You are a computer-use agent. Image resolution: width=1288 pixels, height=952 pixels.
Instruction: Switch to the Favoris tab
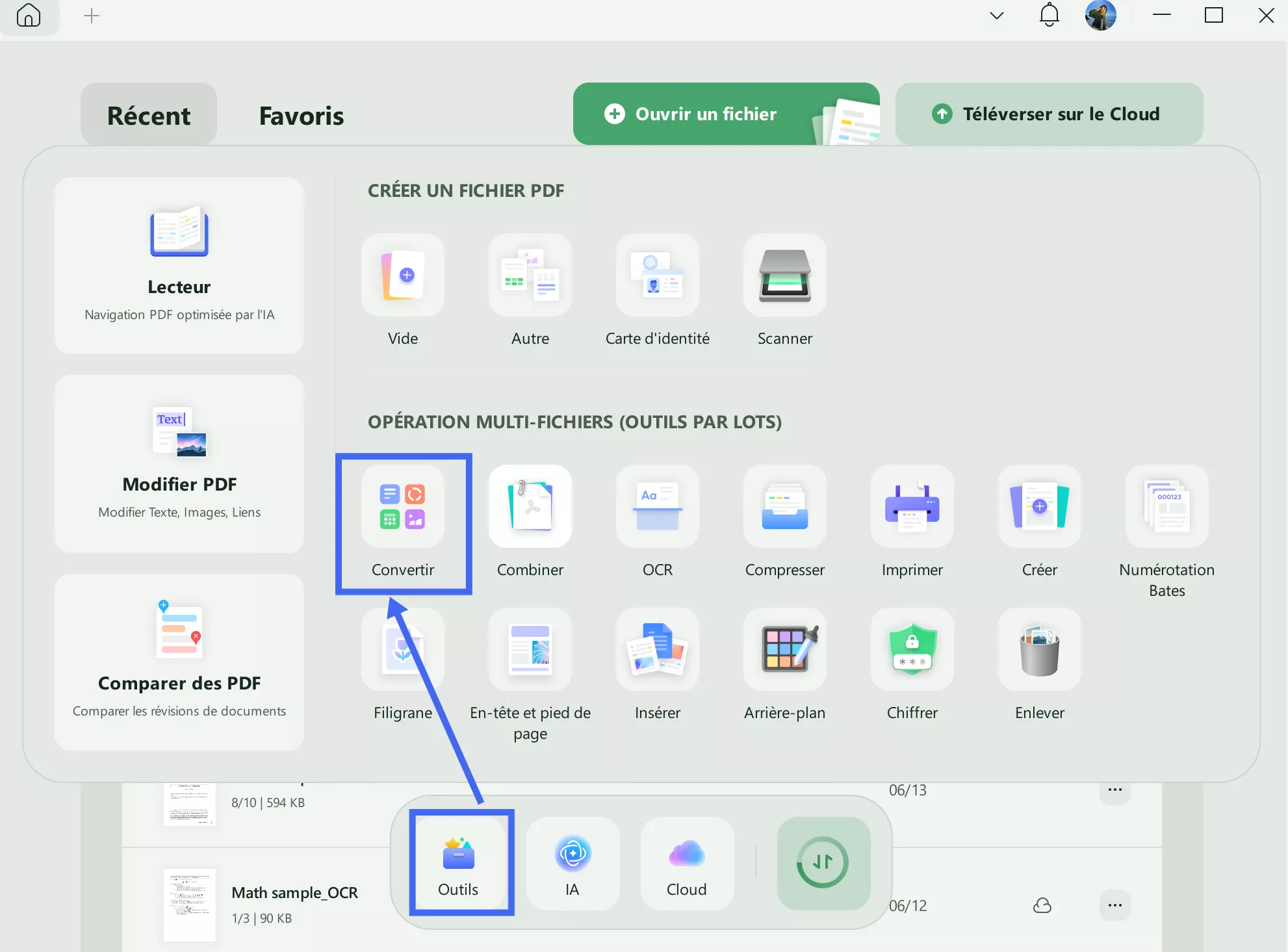[x=301, y=115]
